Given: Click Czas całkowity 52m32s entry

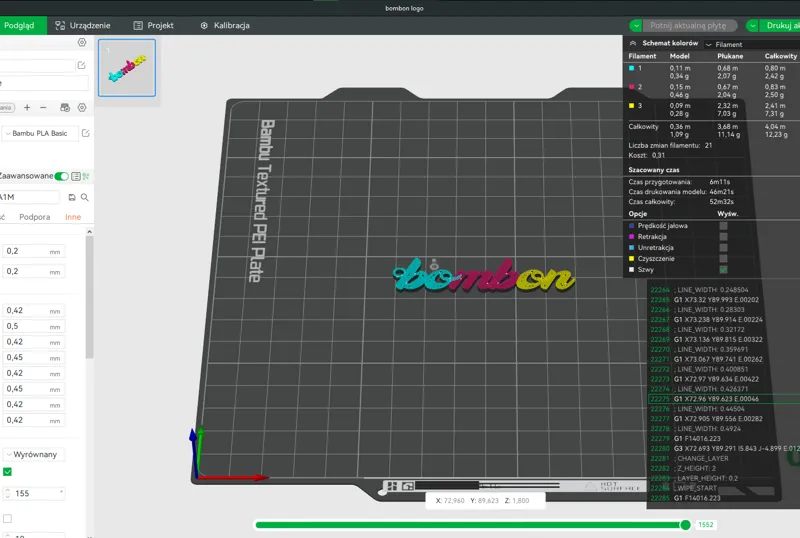Looking at the screenshot, I should (681, 202).
